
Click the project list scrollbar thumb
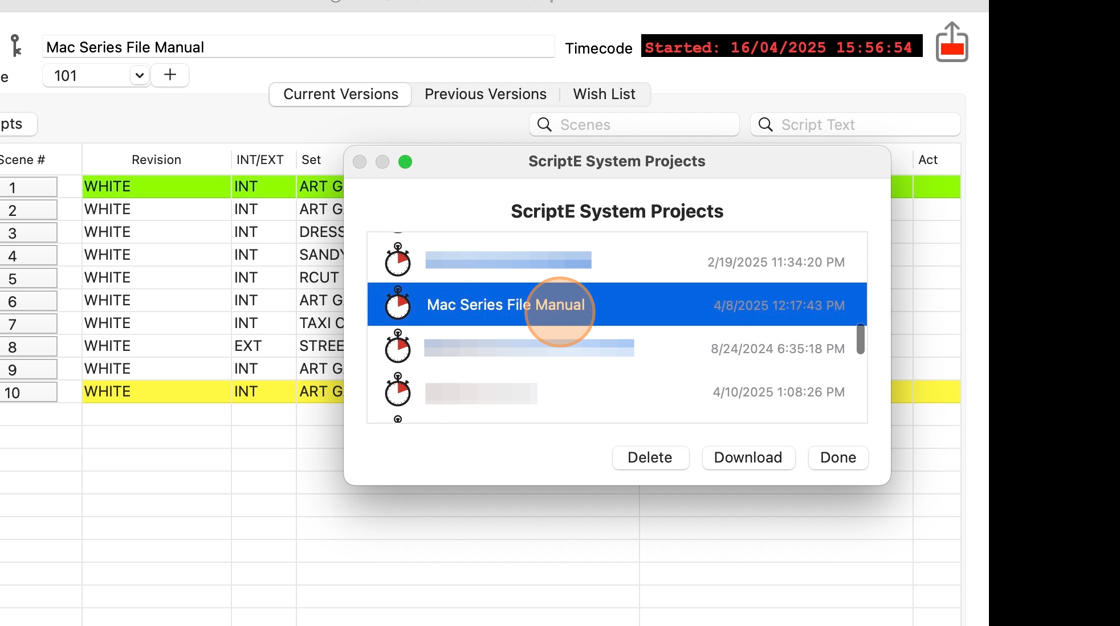pyautogui.click(x=861, y=339)
